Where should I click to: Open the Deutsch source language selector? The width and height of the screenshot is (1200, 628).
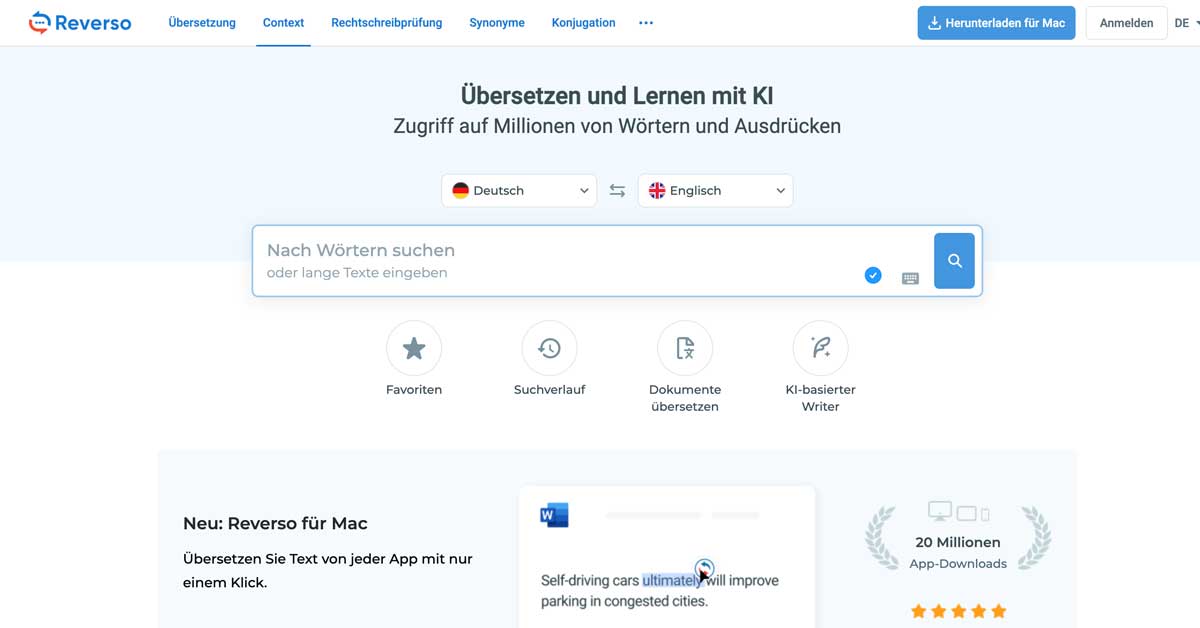coord(518,190)
